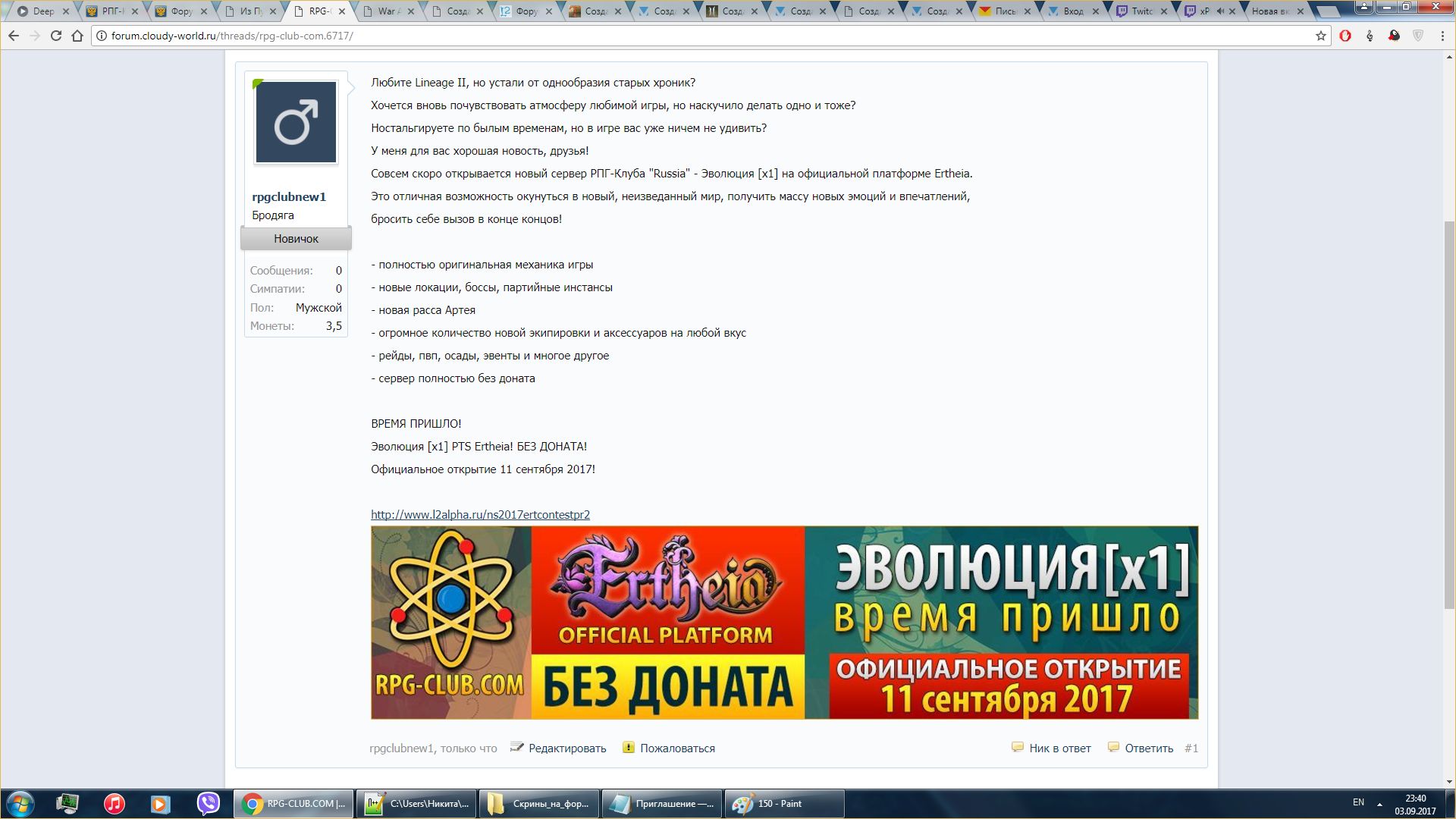Click the Сообщения count label

click(x=281, y=270)
